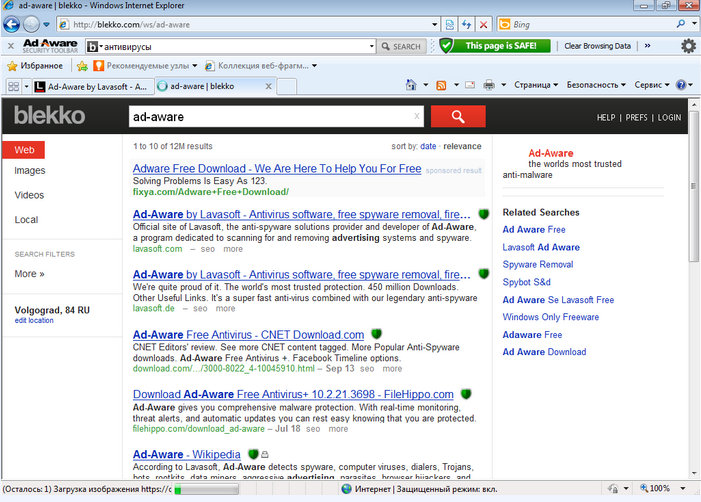Screen dimensions: 701x502
Task: Click the lock icon next to Wikipedia result
Action: tap(265, 455)
